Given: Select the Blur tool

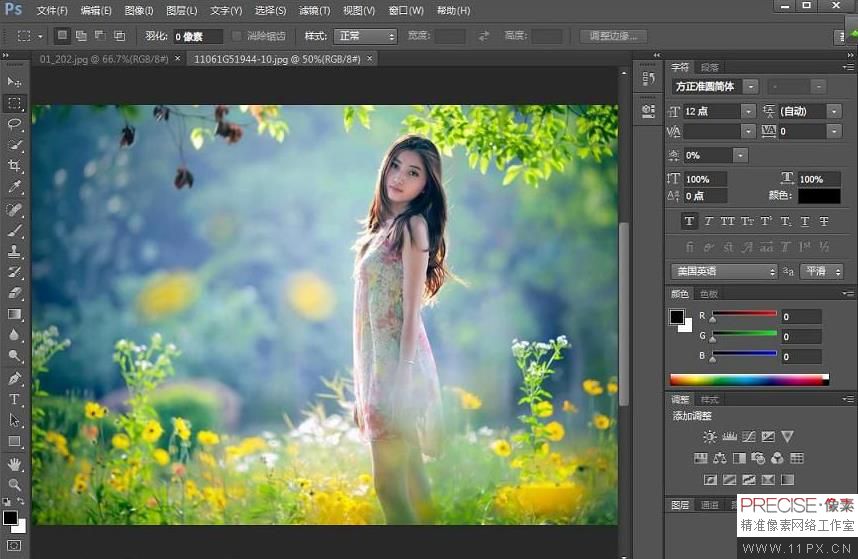Looking at the screenshot, I should [x=14, y=335].
